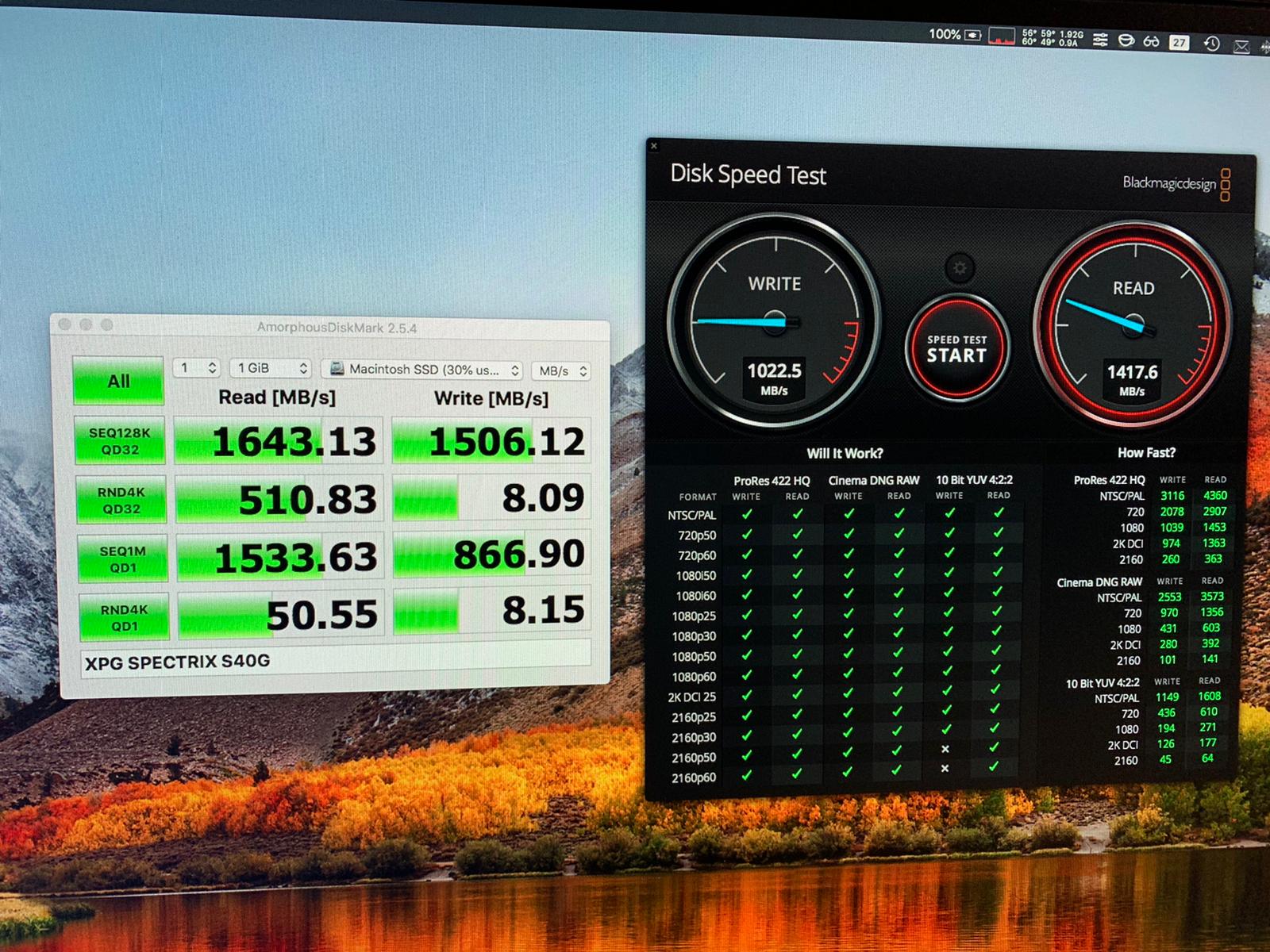
Task: Run the SEQ1M QD1 test
Action: tap(123, 559)
